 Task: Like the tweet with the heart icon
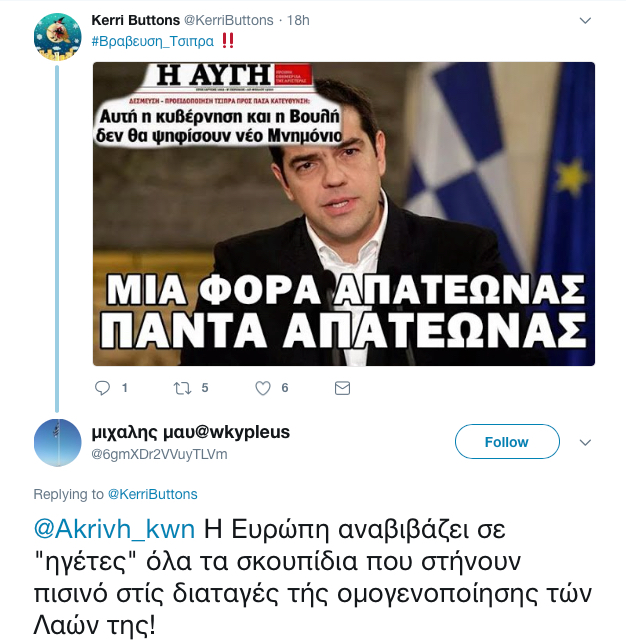263,388
